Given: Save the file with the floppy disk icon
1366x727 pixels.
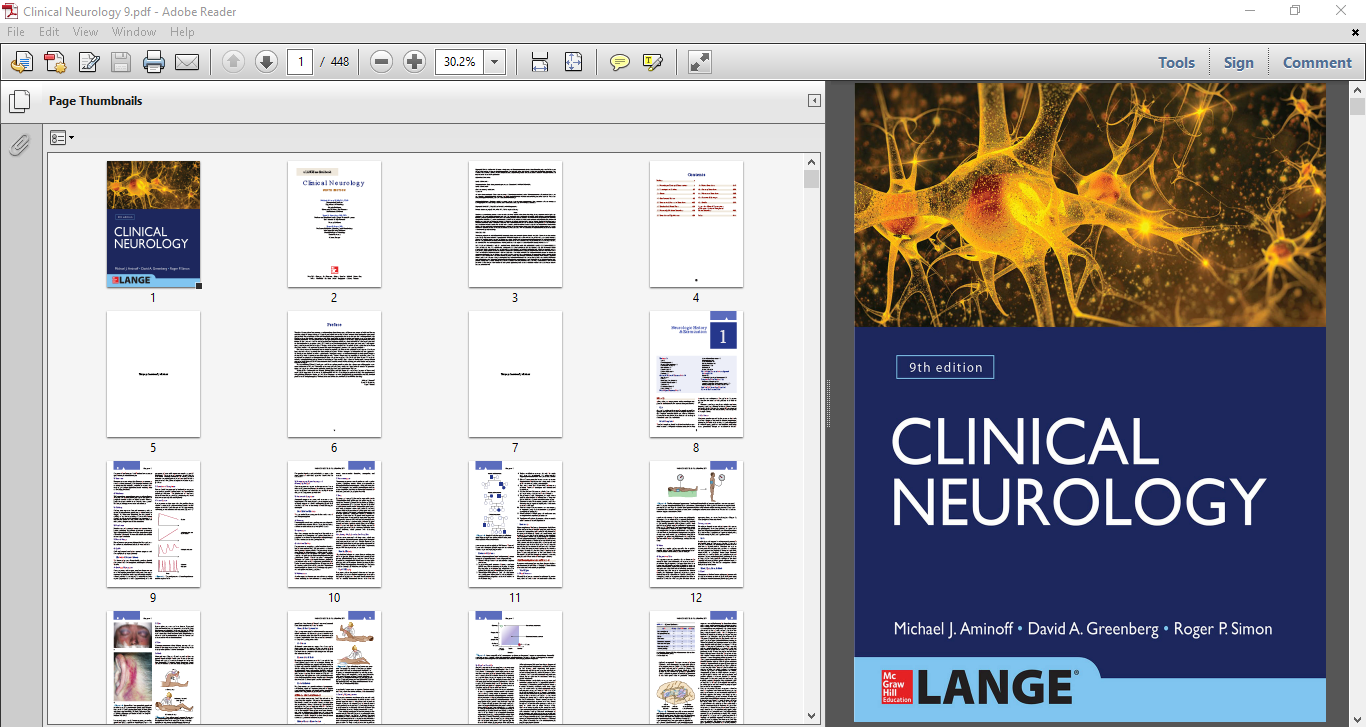Looking at the screenshot, I should [121, 62].
